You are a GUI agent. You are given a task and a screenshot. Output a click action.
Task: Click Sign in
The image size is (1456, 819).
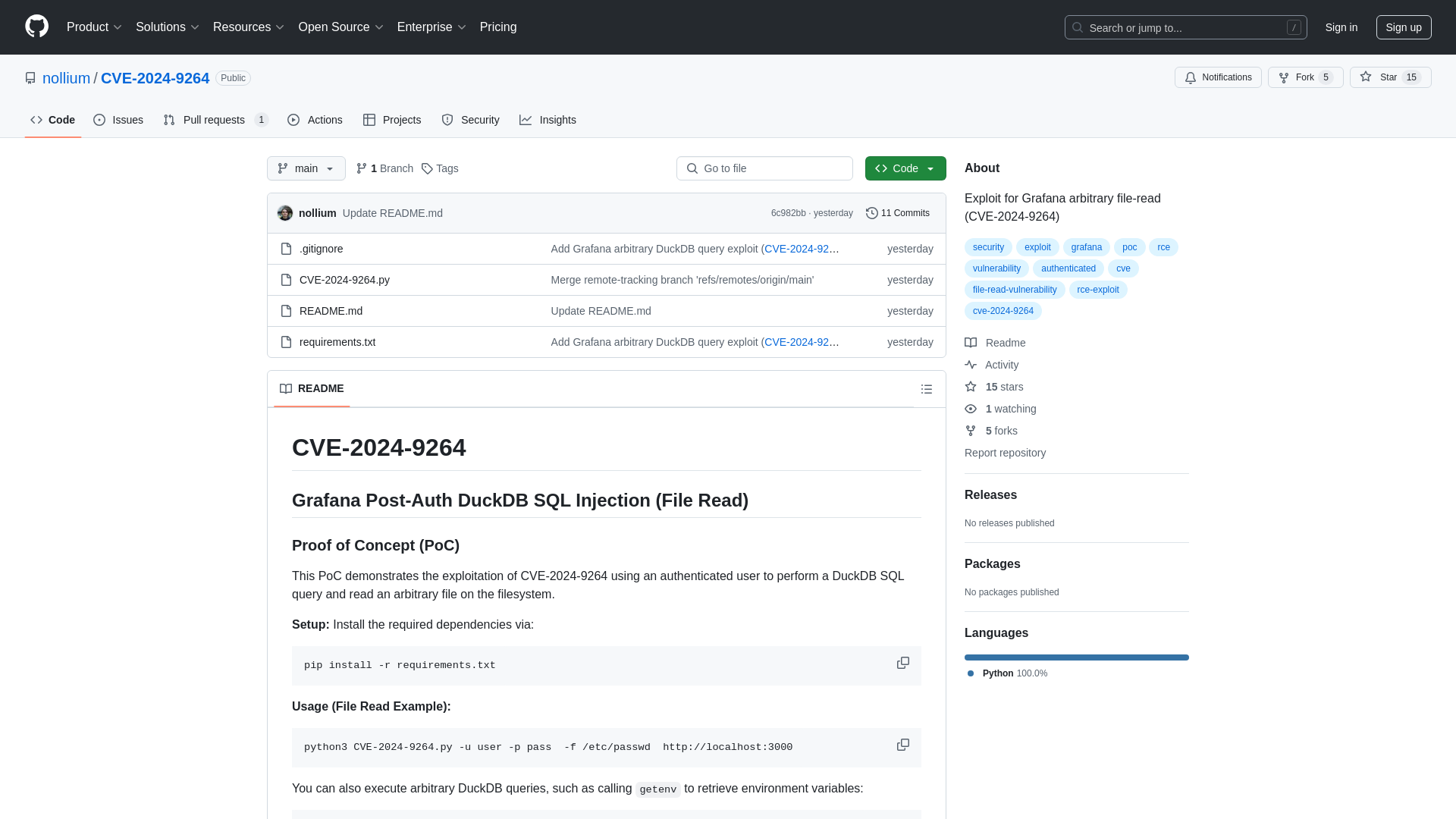[1341, 27]
